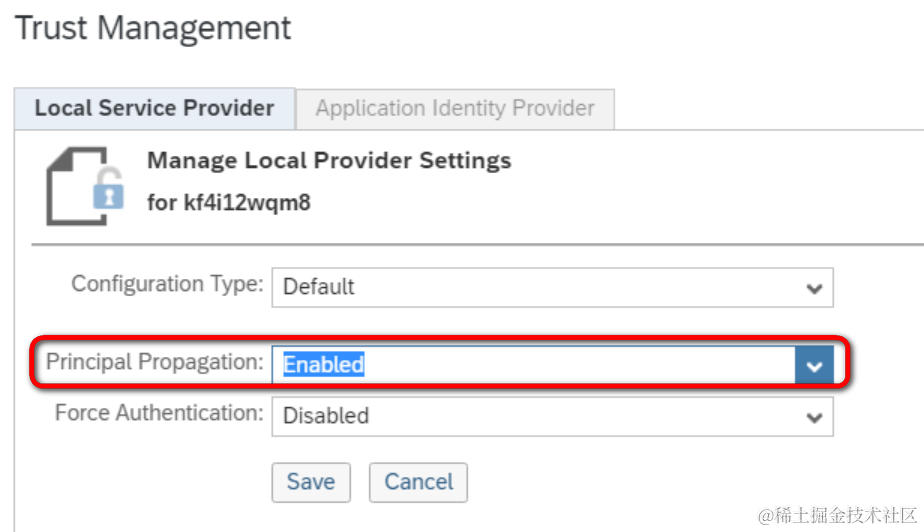Viewport: 924px width, 532px height.
Task: Click the Force Authentication label
Action: pos(159,412)
